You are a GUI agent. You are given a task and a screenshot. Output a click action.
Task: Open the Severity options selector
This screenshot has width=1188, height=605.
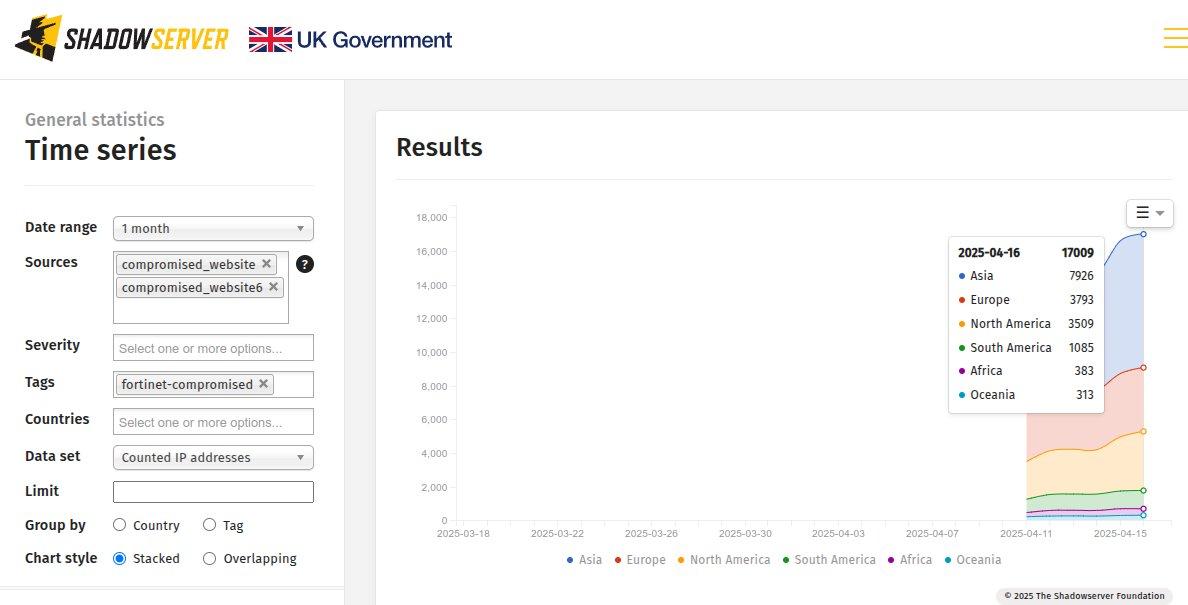[x=213, y=348]
